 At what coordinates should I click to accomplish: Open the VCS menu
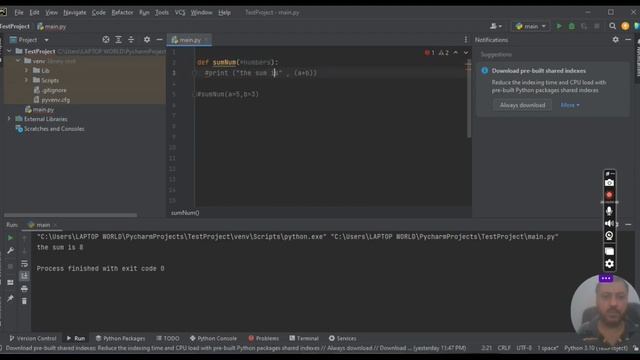coord(180,12)
